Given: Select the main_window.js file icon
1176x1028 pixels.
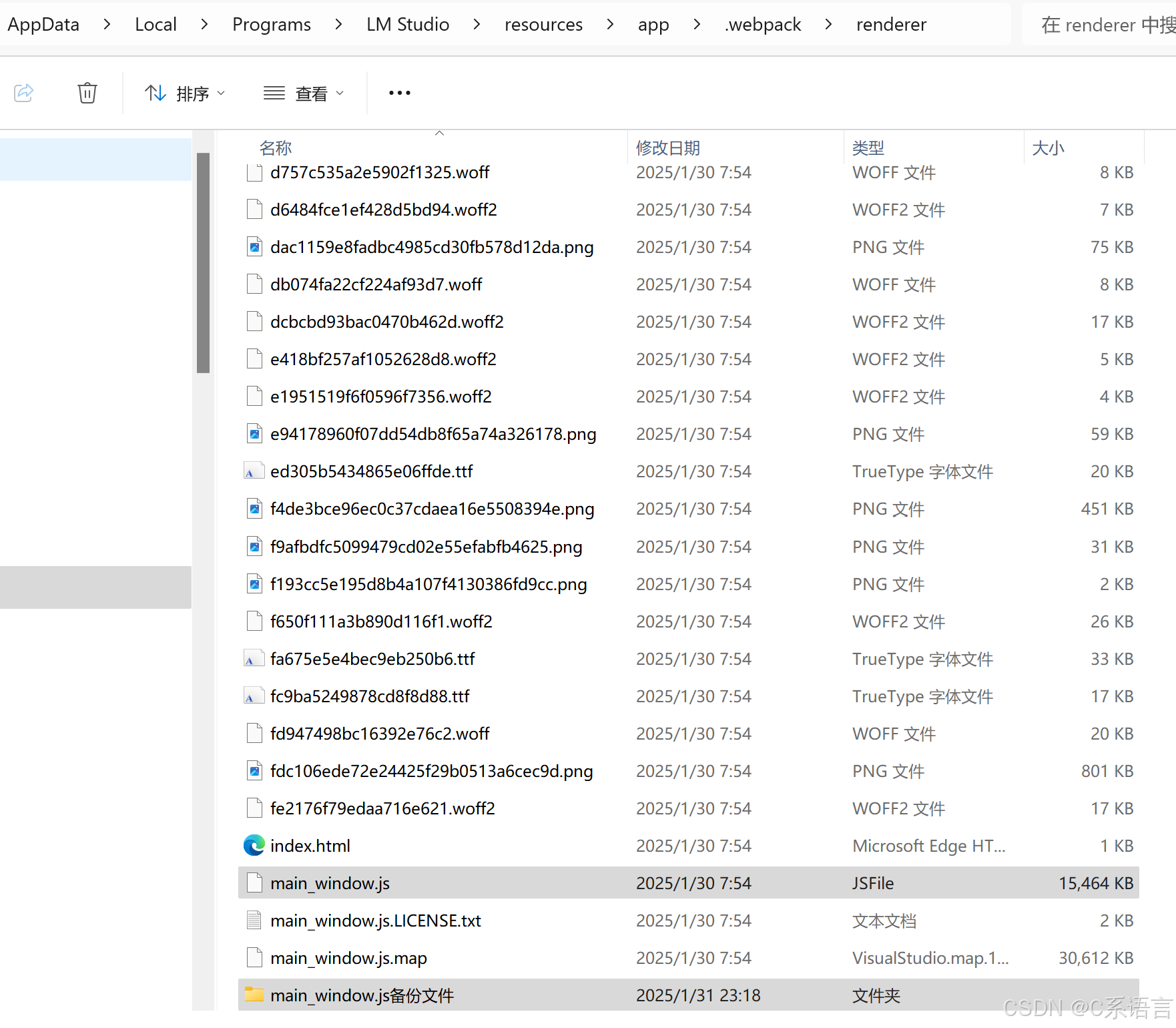Looking at the screenshot, I should click(254, 883).
